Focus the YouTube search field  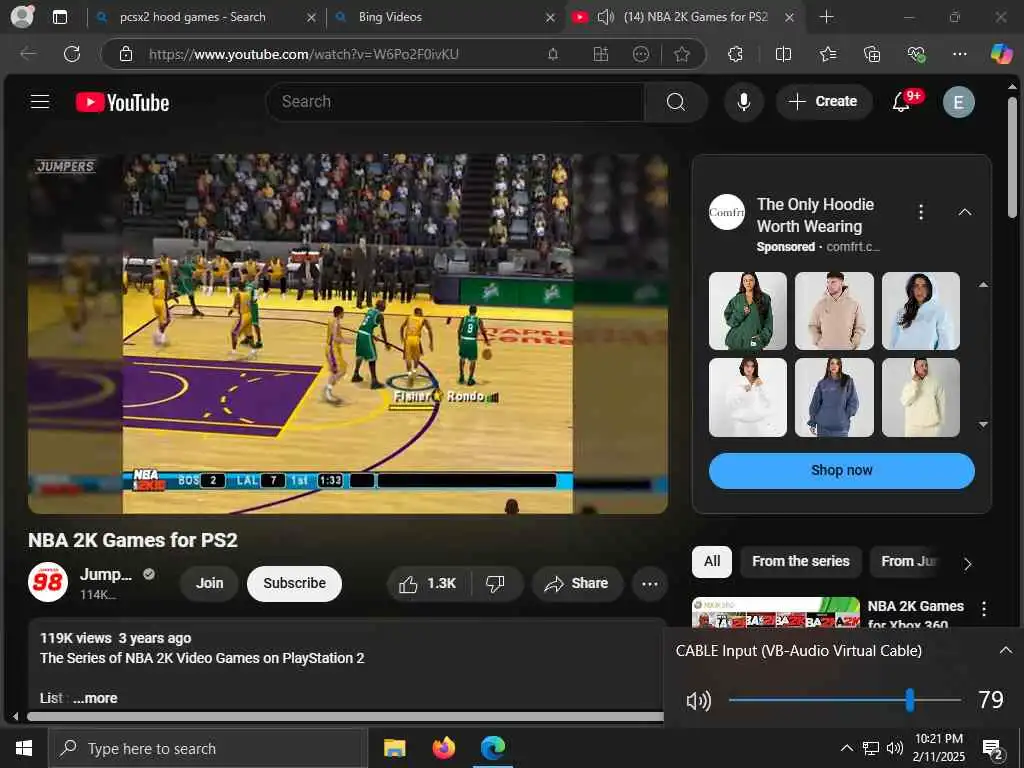[x=455, y=102]
